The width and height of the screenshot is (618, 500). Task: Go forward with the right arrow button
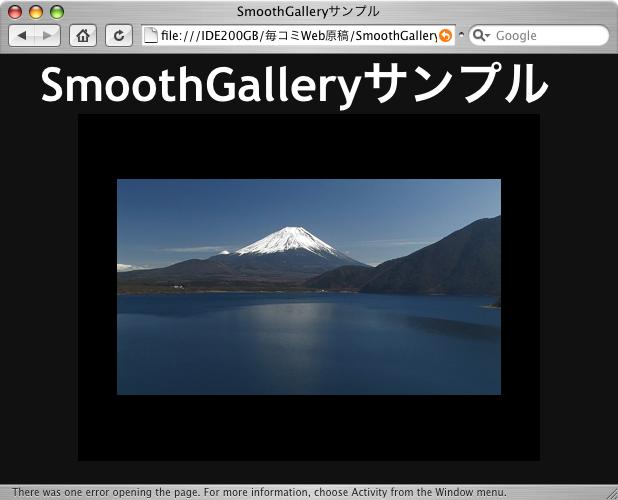[x=47, y=36]
